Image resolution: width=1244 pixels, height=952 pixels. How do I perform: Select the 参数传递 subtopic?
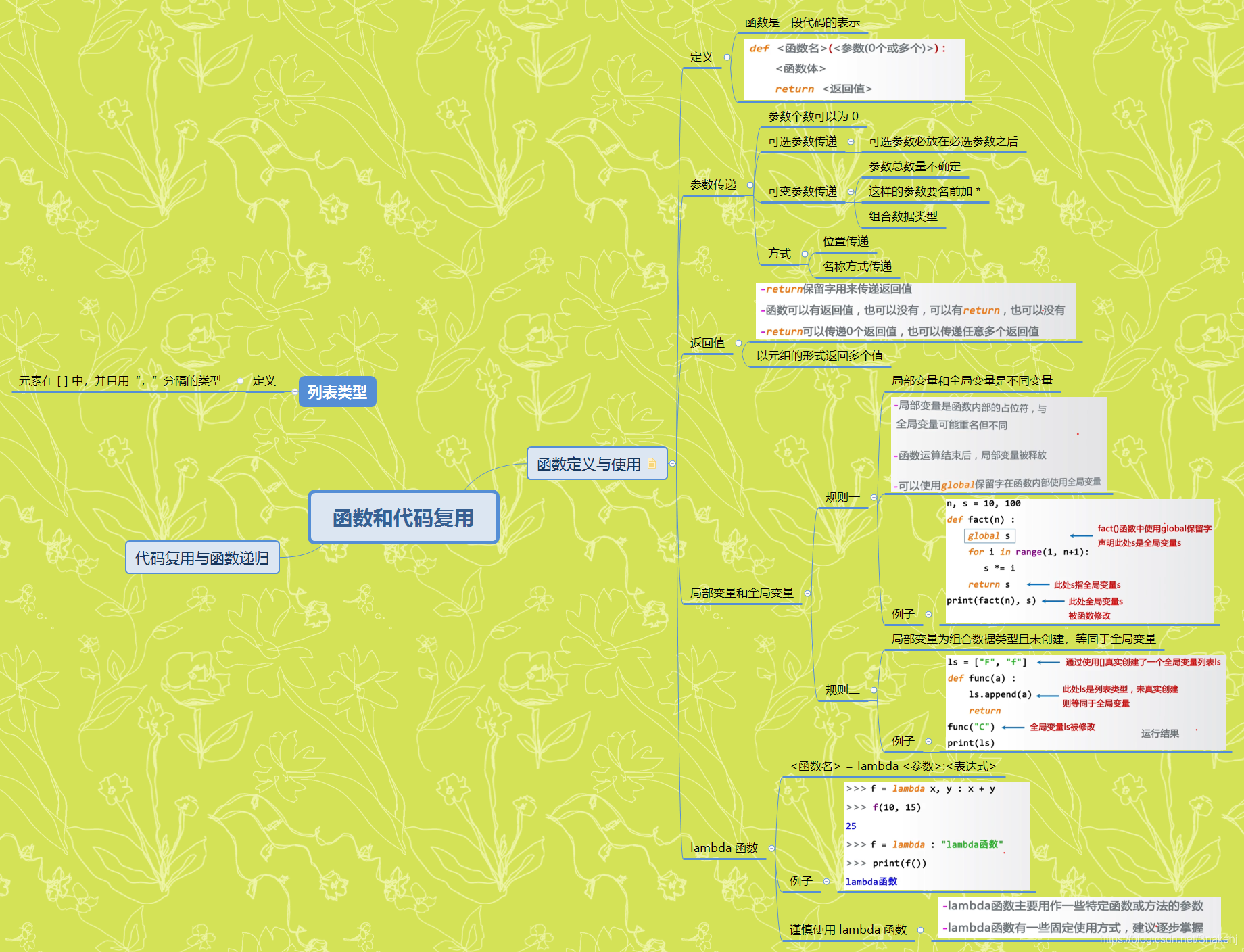tap(713, 185)
